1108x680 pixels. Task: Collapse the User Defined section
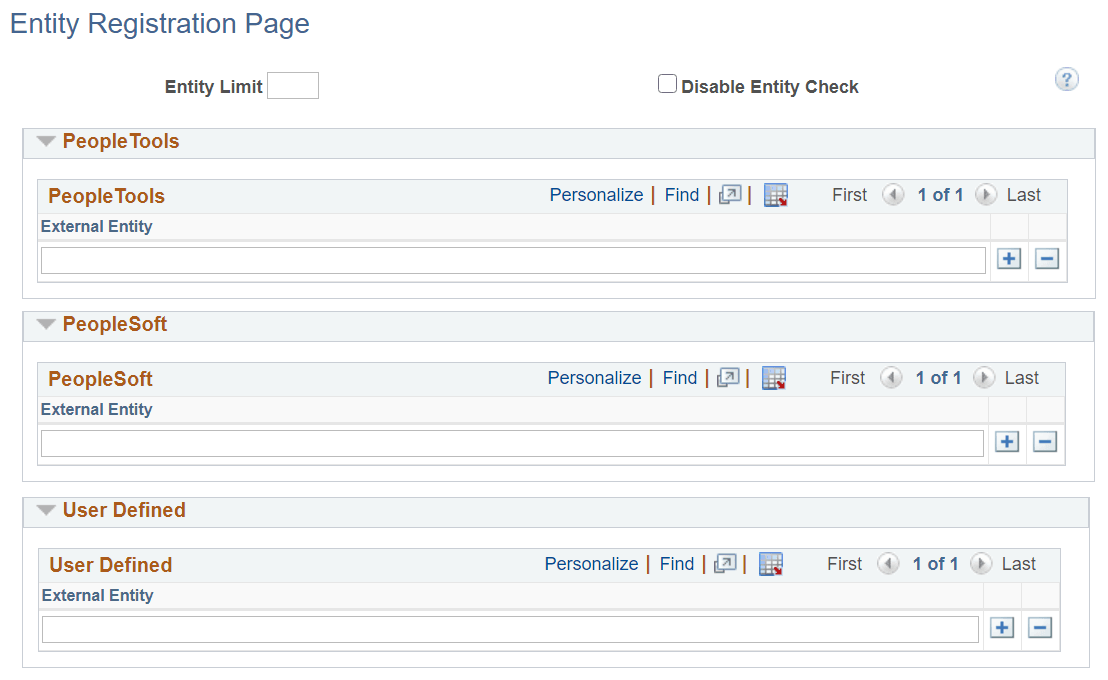(45, 510)
